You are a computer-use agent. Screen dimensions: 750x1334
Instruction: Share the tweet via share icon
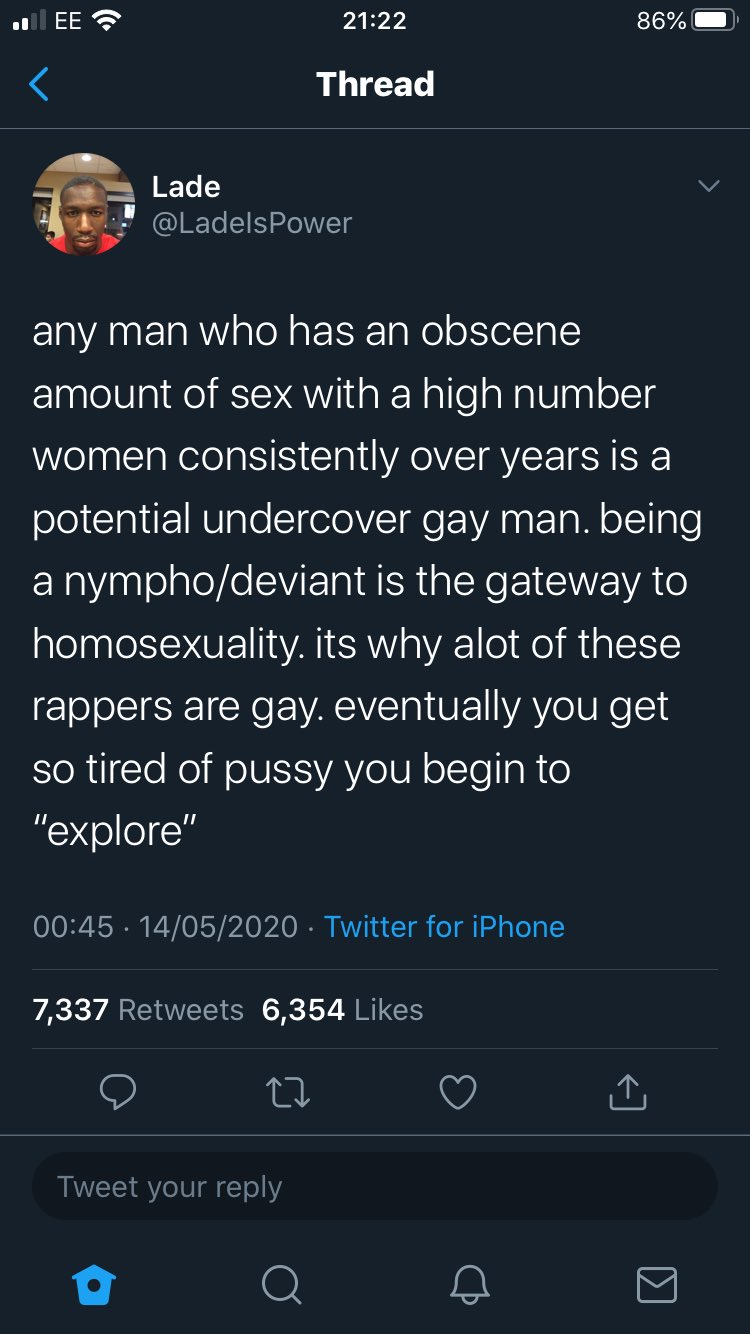click(628, 1092)
